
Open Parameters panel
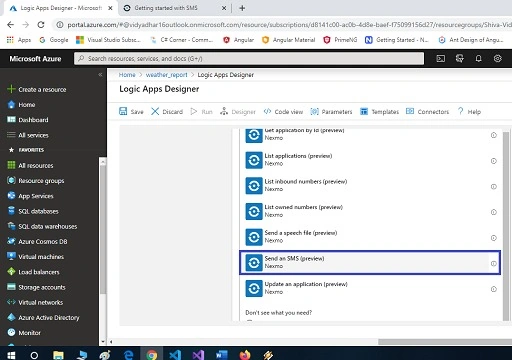[x=331, y=112]
